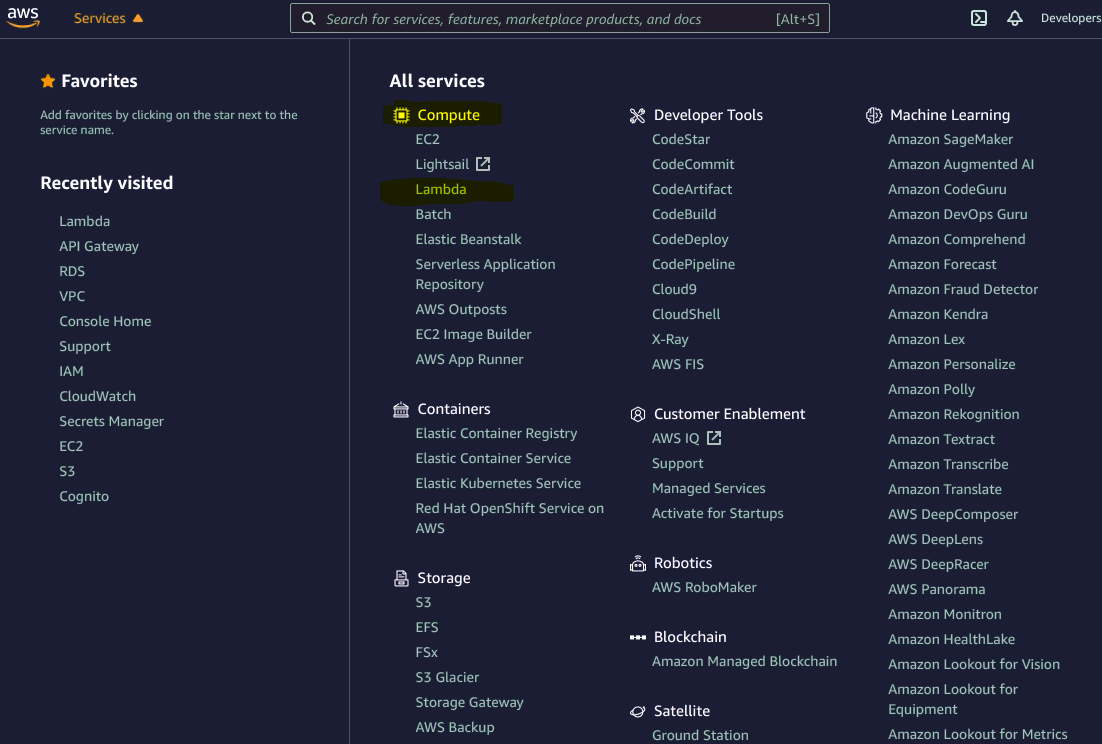Open Ground Station
Screen dimensions: 1102x744
pos(700,735)
